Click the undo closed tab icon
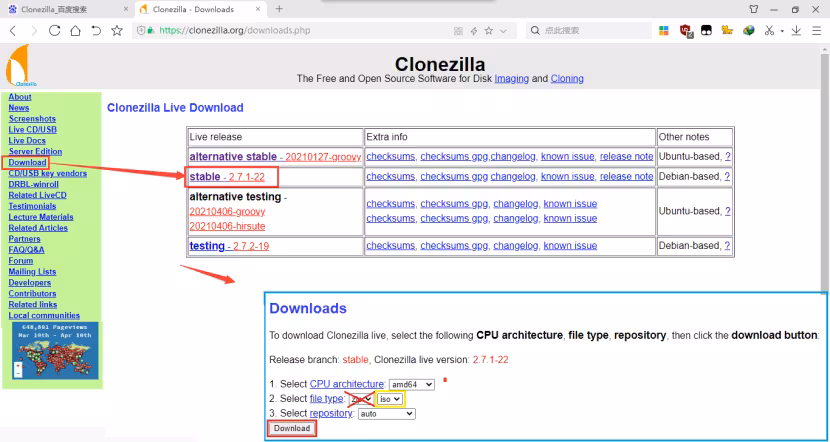Image resolution: width=830 pixels, height=442 pixels. coord(96,31)
